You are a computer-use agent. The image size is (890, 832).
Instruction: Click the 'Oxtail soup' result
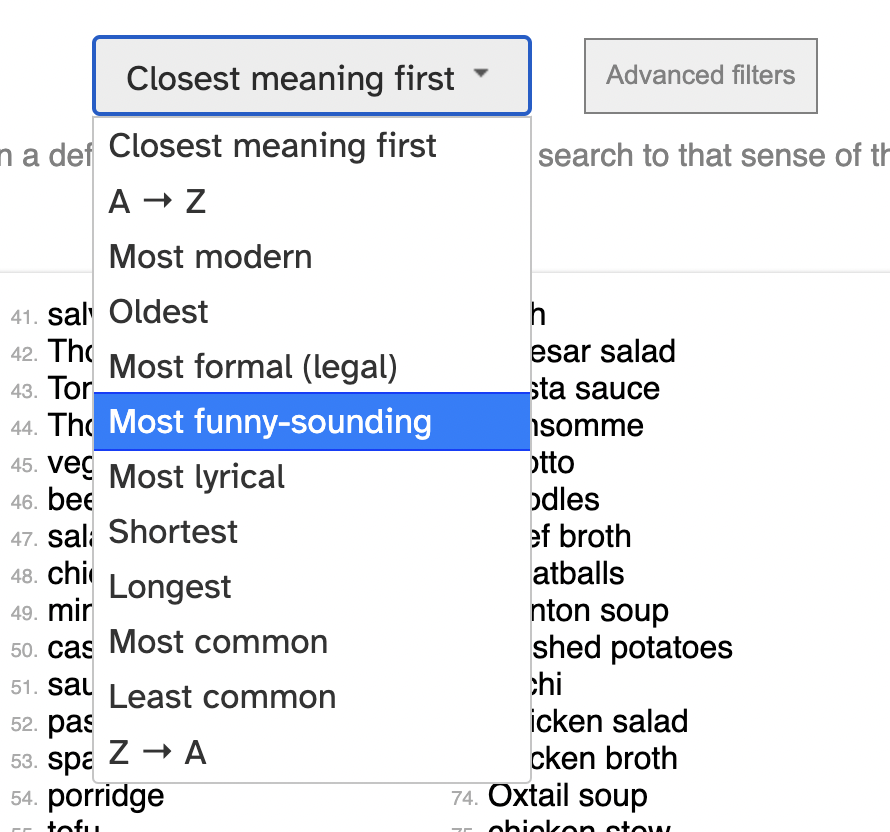(567, 796)
